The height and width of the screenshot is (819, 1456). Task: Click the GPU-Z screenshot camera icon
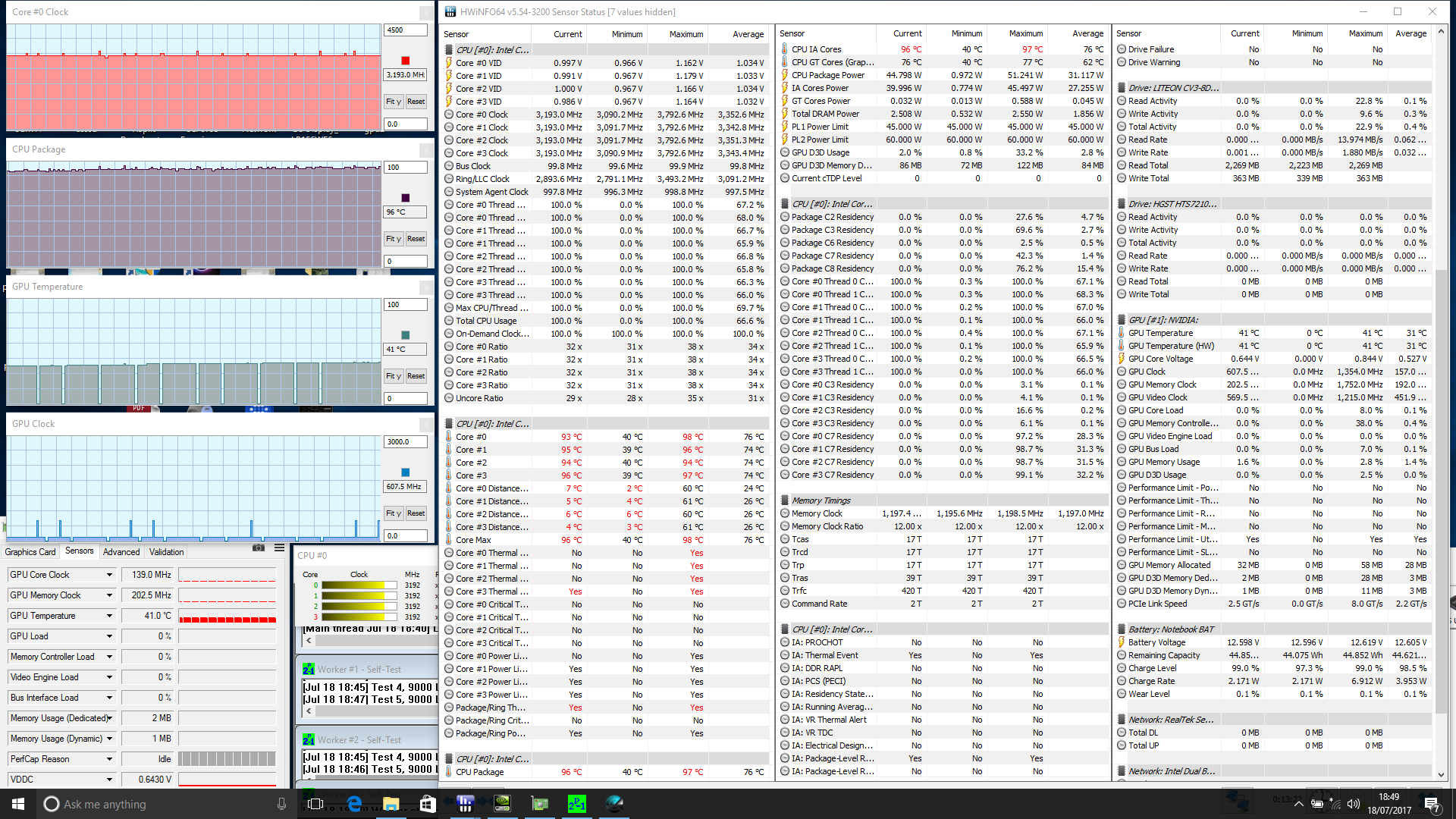pyautogui.click(x=259, y=548)
